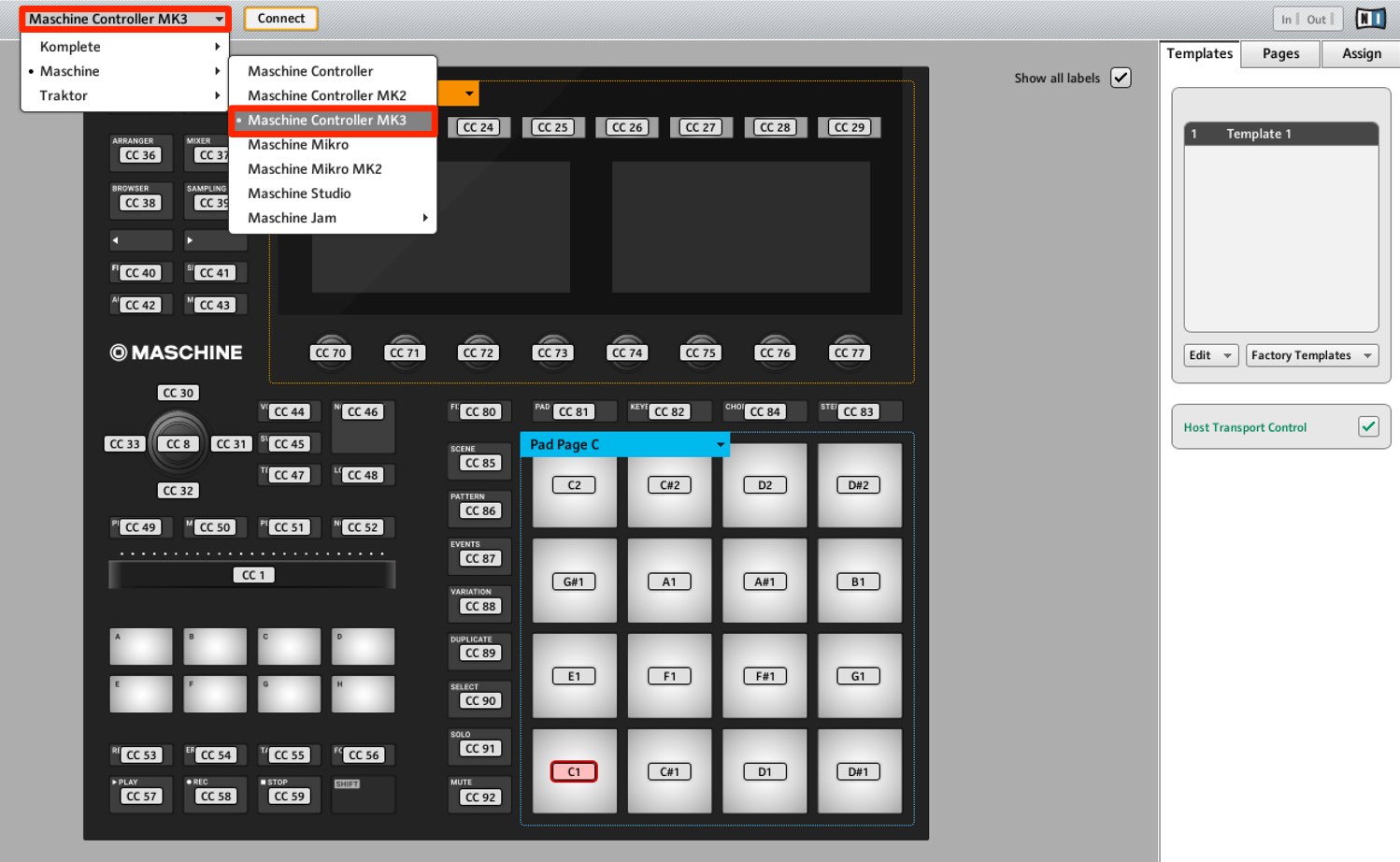1400x862 pixels.
Task: Click the left arrow page button
Action: click(141, 240)
